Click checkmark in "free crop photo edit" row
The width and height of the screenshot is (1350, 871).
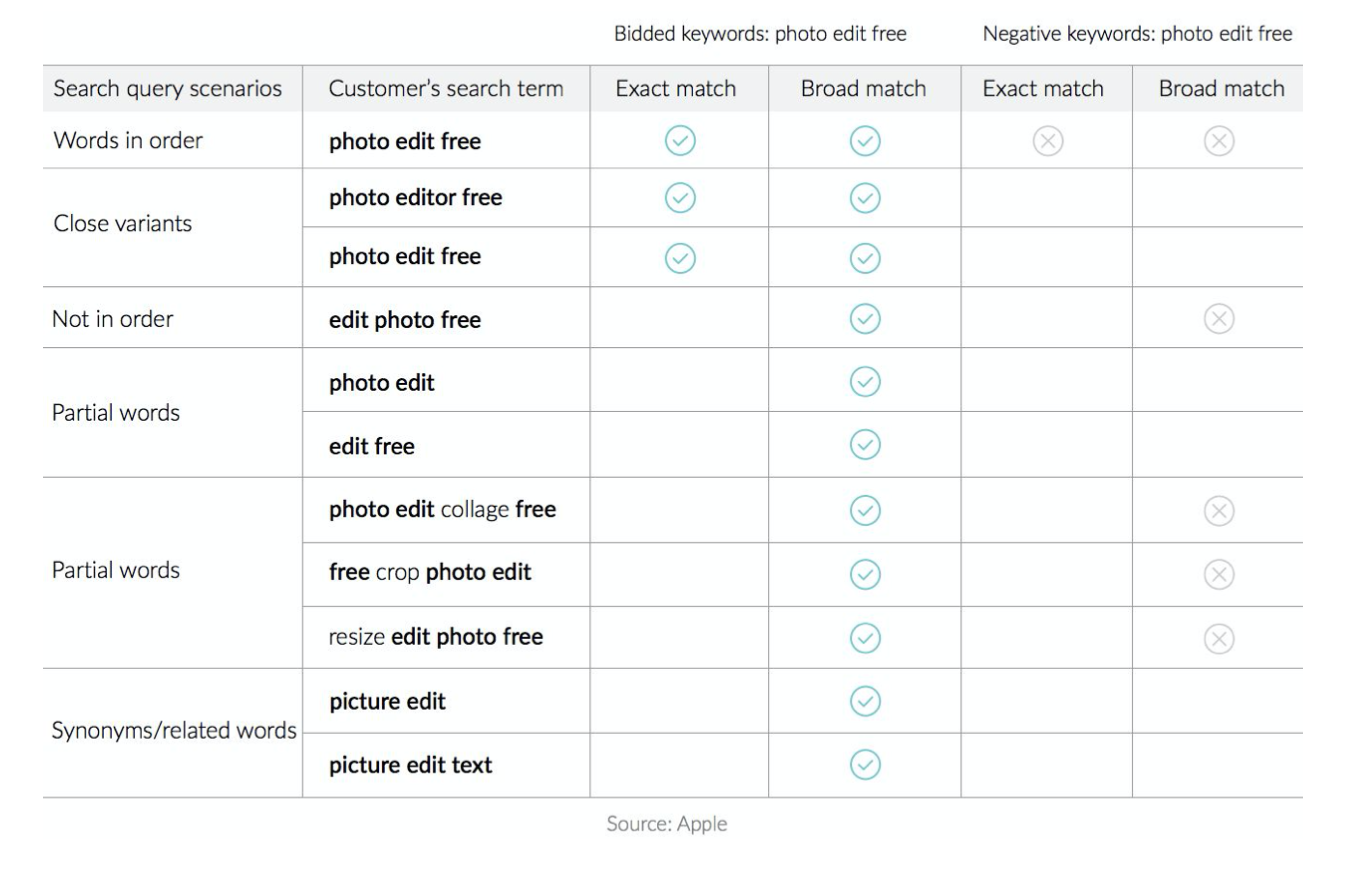pos(865,574)
